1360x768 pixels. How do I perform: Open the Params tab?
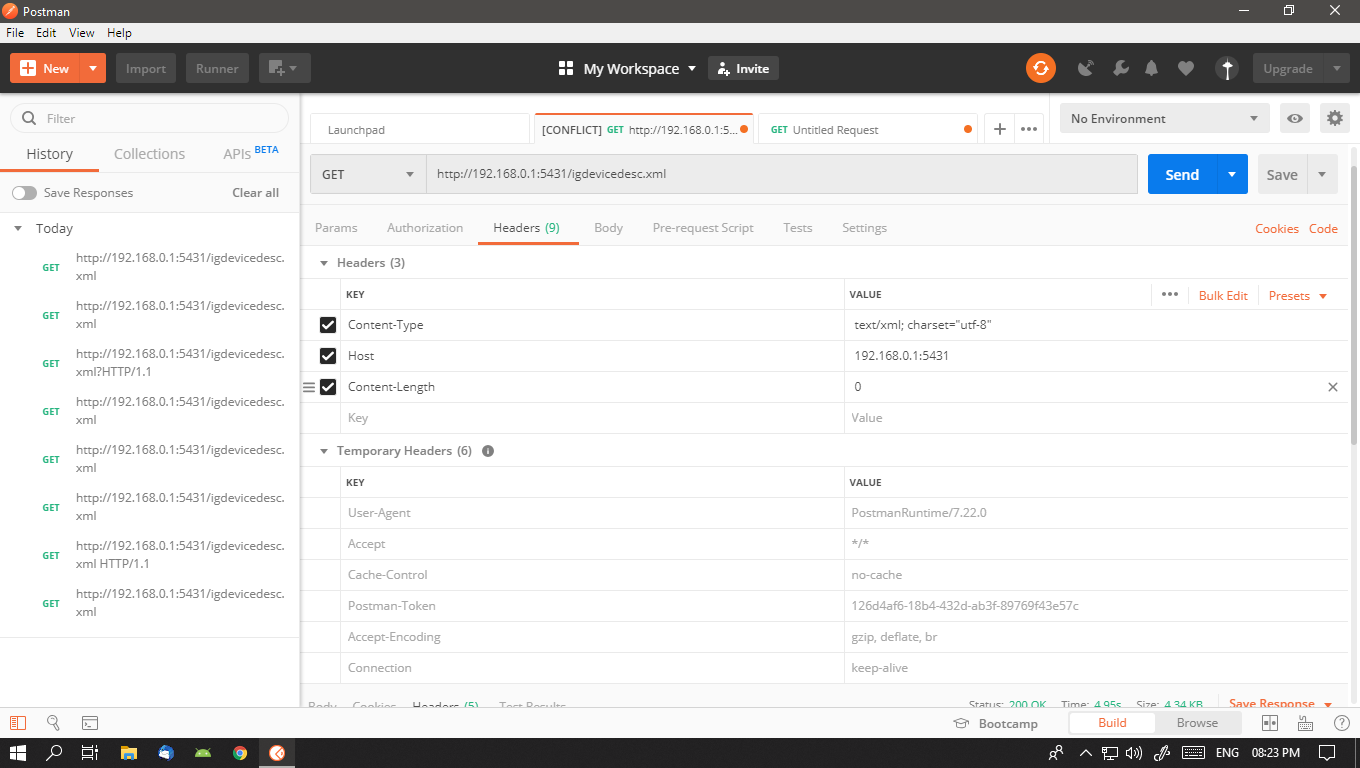click(x=336, y=228)
